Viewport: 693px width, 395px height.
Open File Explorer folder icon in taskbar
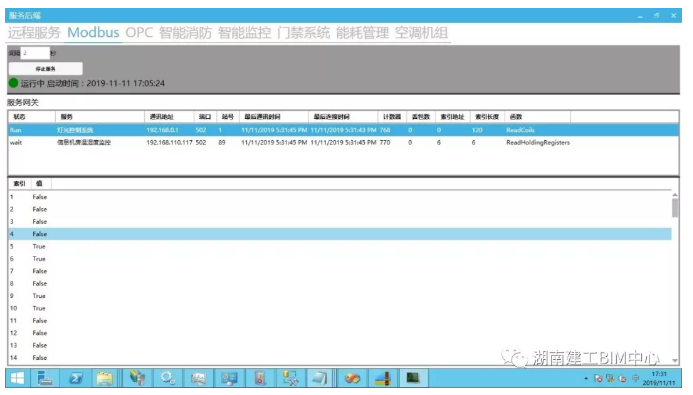click(x=105, y=378)
